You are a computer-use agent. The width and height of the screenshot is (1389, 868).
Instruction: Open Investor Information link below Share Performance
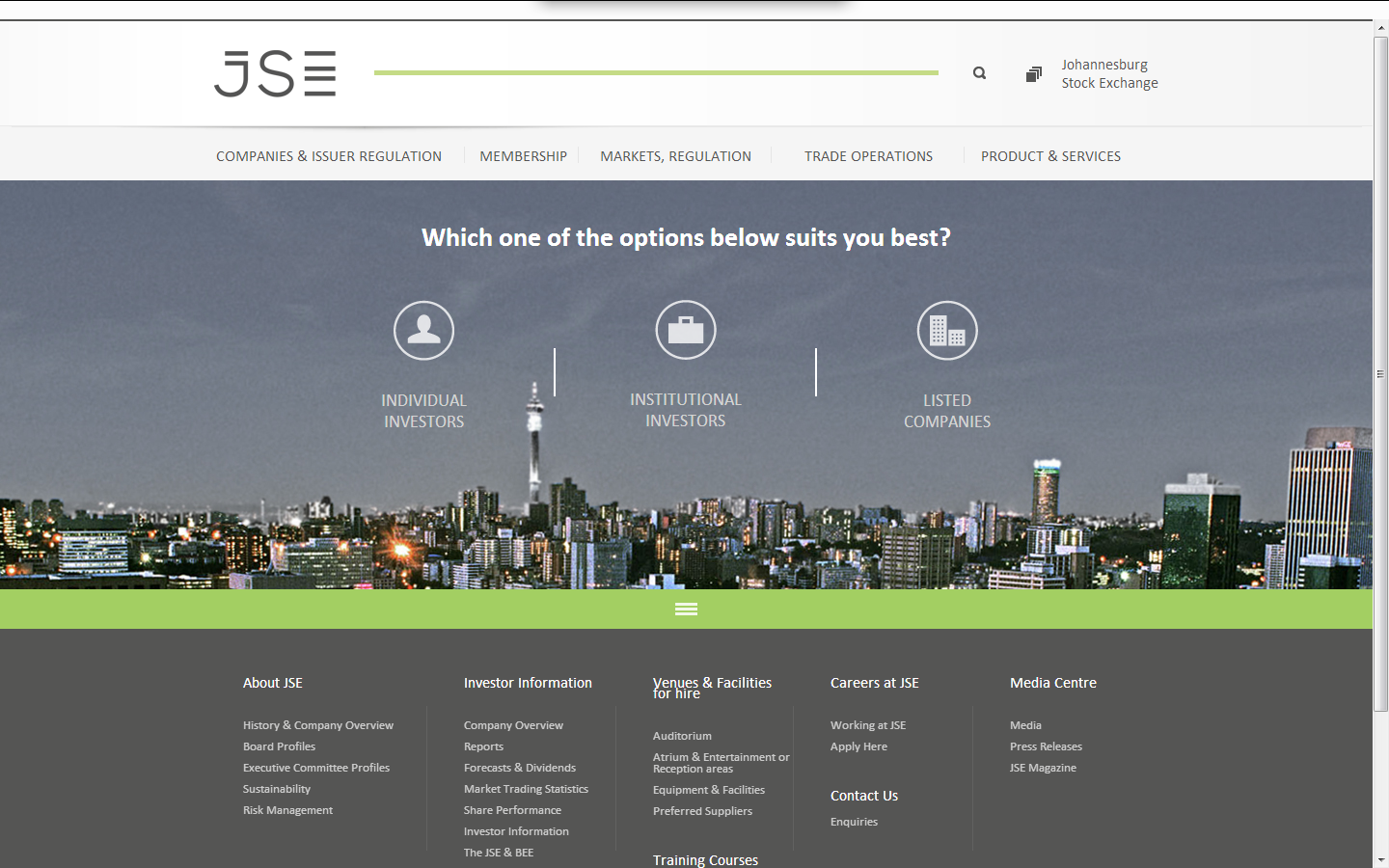pos(516,831)
